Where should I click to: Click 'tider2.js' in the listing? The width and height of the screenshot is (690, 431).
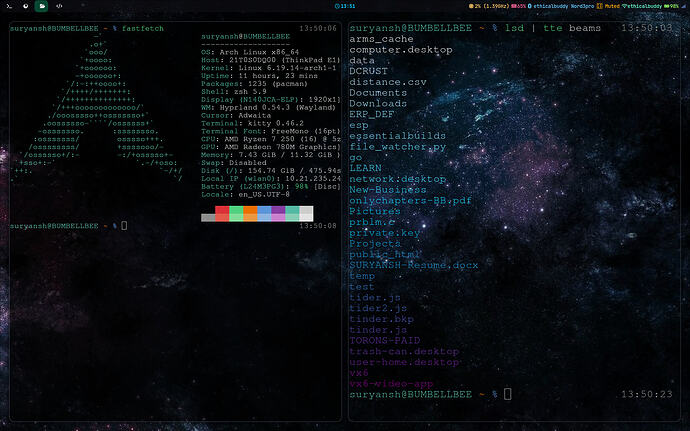point(378,309)
